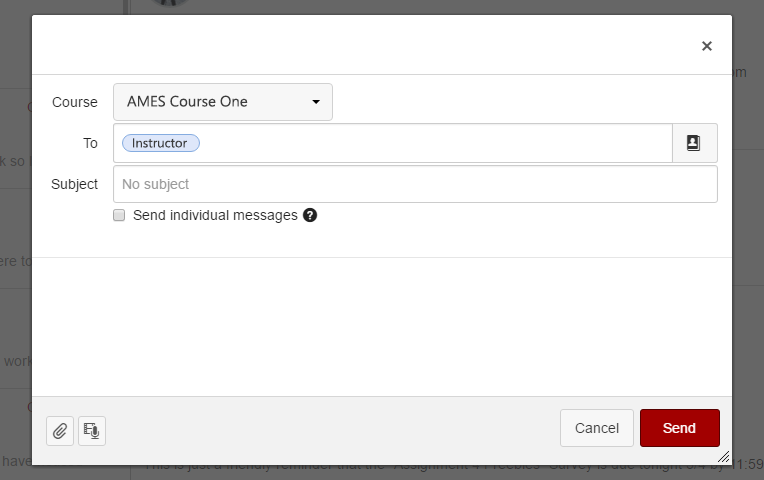Image resolution: width=764 pixels, height=480 pixels.
Task: Open the AMES Course One selector
Action: pyautogui.click(x=223, y=102)
